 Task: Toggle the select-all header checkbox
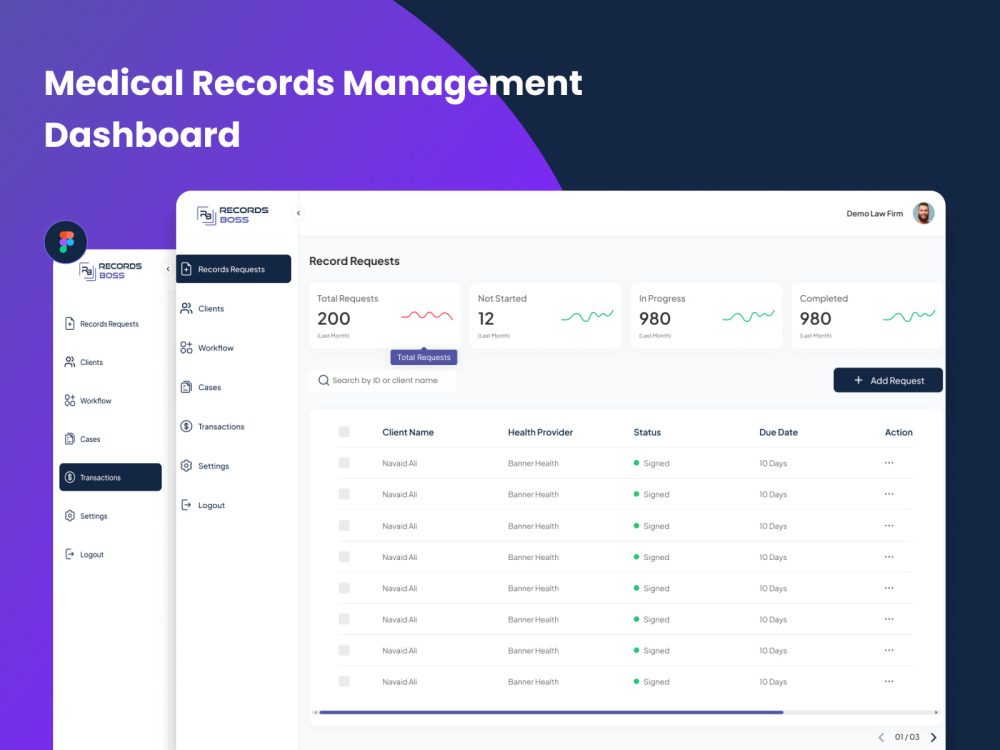pos(344,432)
